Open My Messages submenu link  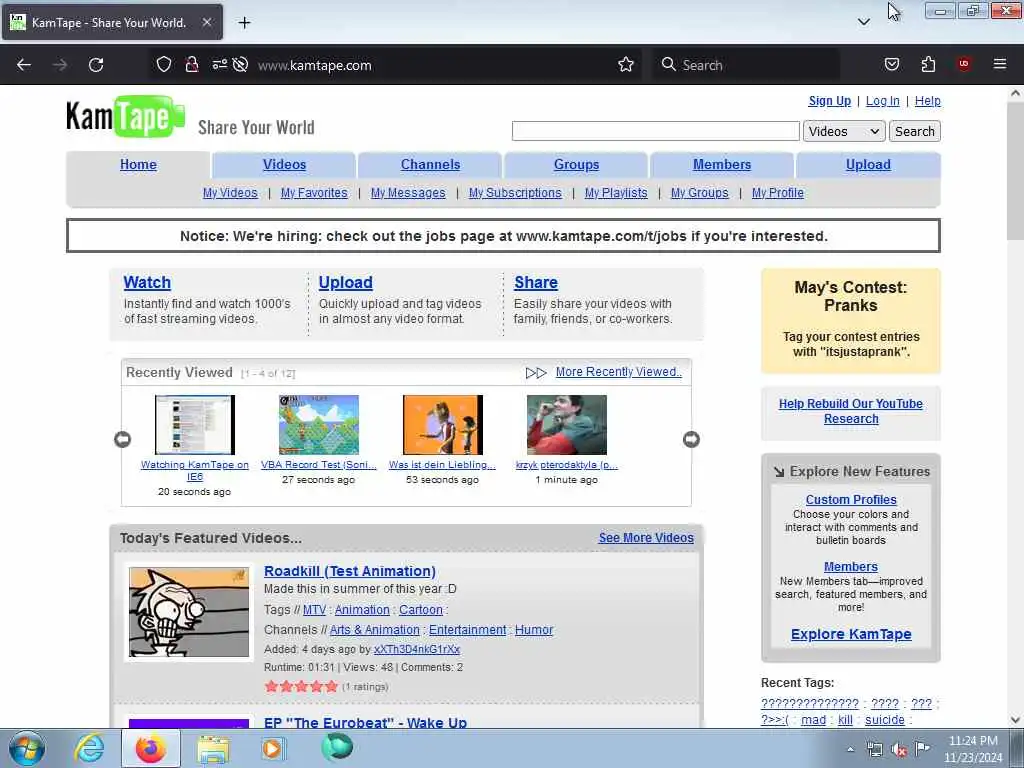[408, 193]
